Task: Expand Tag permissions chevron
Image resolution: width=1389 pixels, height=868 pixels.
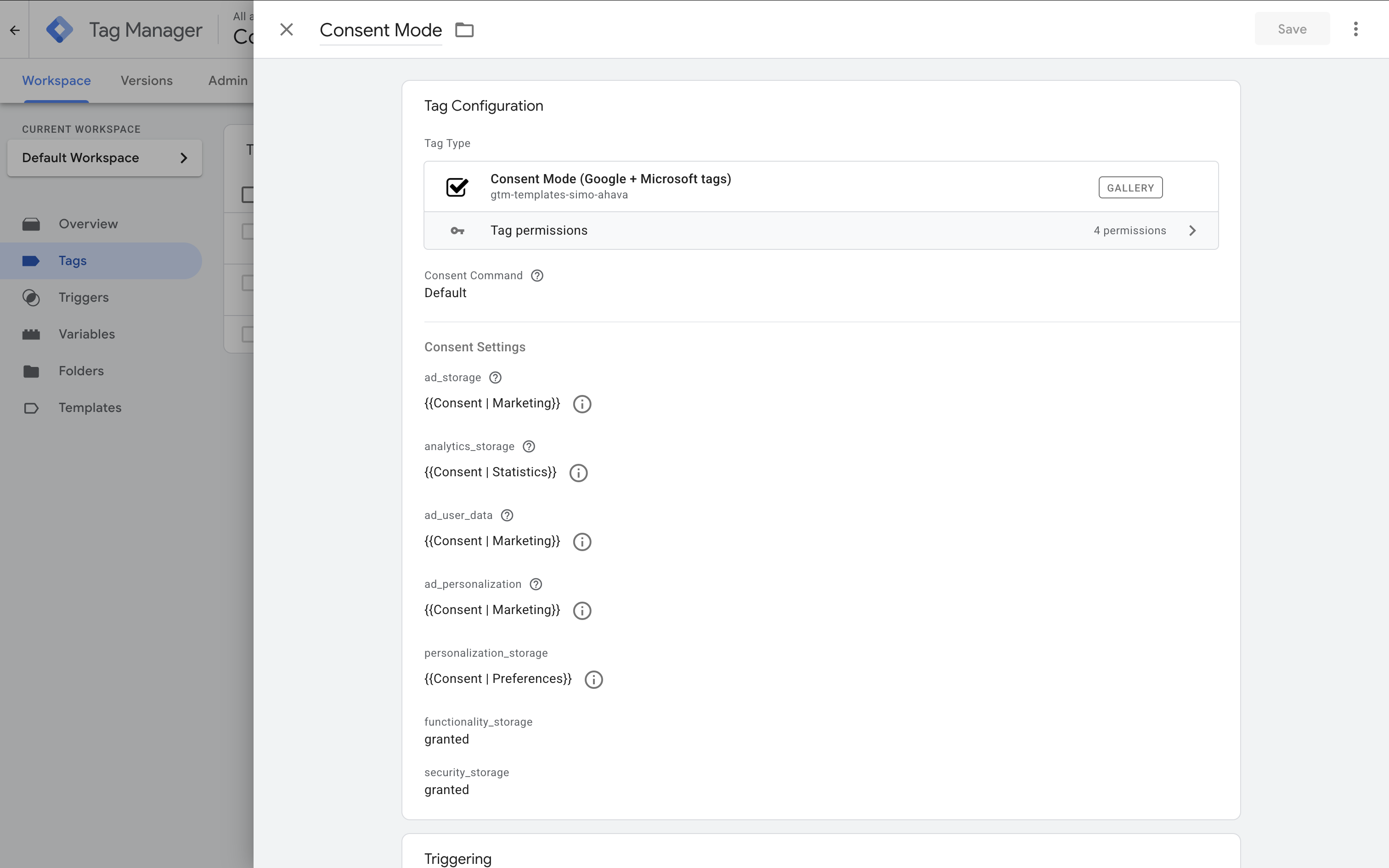Action: (x=1192, y=231)
